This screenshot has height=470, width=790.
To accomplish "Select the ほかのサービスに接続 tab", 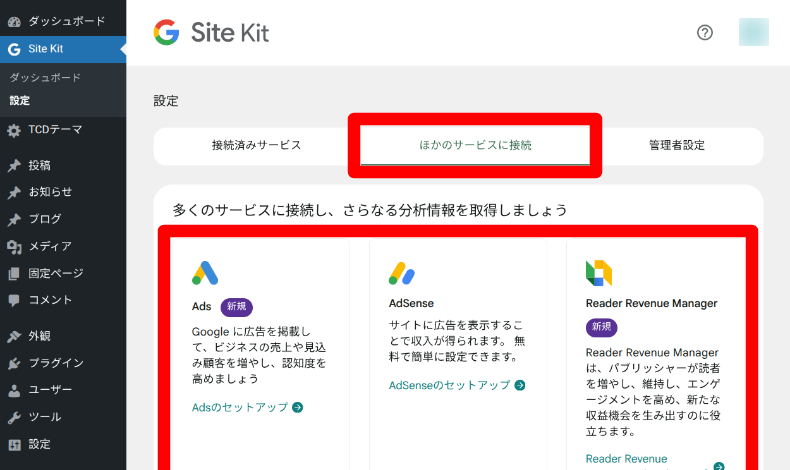I will (x=475, y=146).
